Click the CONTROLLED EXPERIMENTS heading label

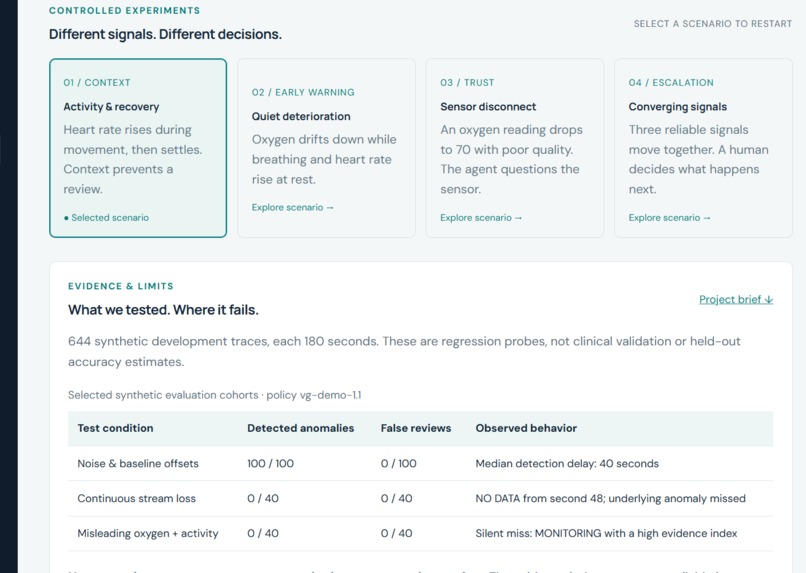pyautogui.click(x=124, y=11)
